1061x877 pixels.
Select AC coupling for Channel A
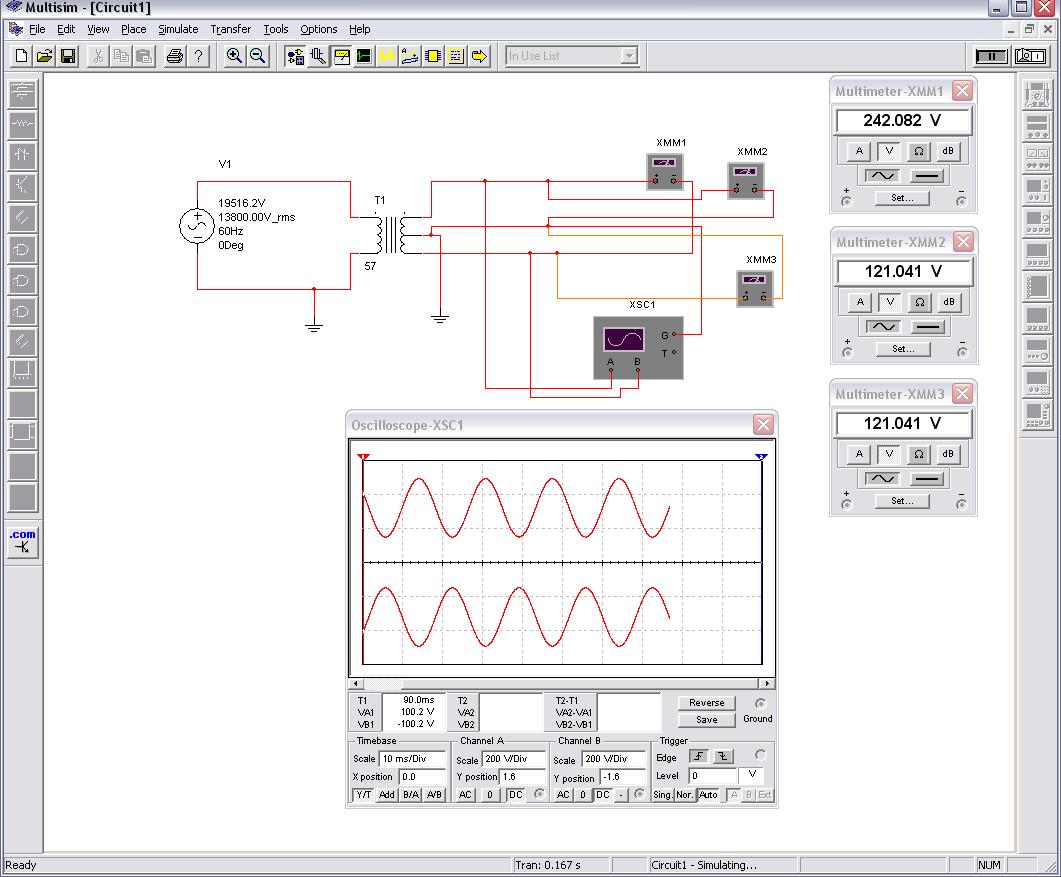(x=465, y=795)
